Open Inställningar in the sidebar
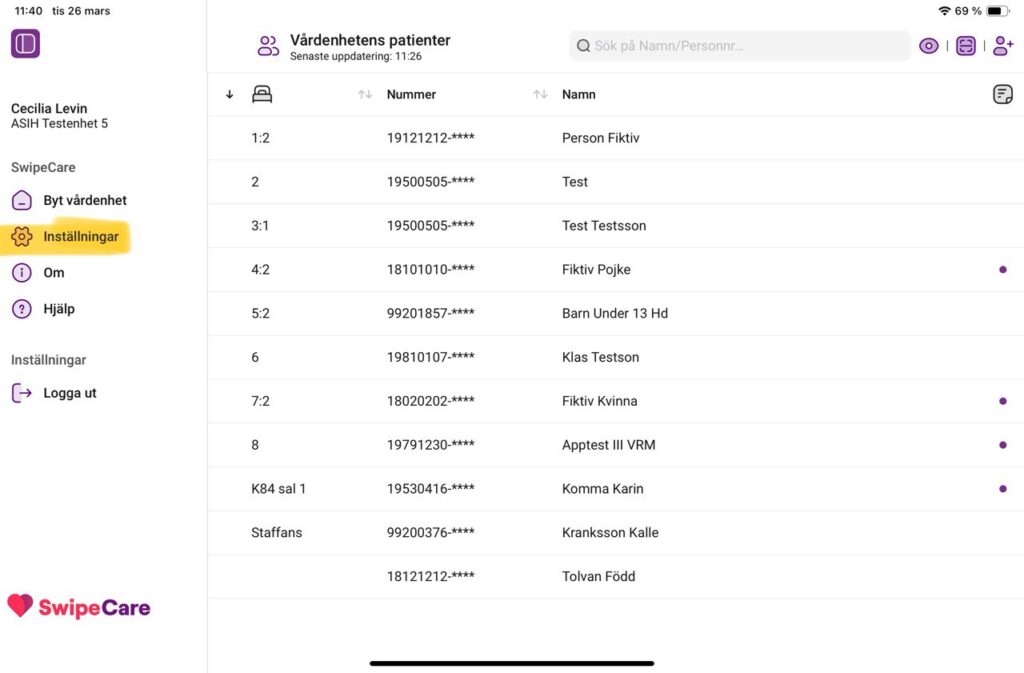The height and width of the screenshot is (673, 1024). click(x=80, y=237)
